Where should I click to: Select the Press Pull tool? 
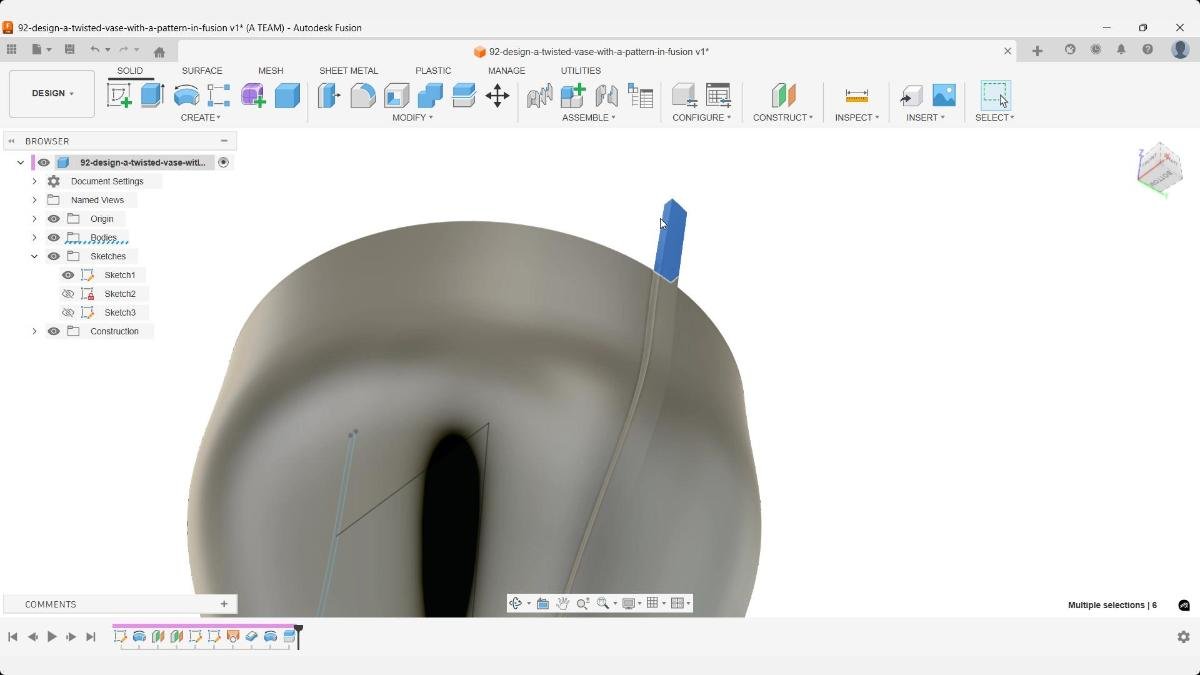point(329,95)
